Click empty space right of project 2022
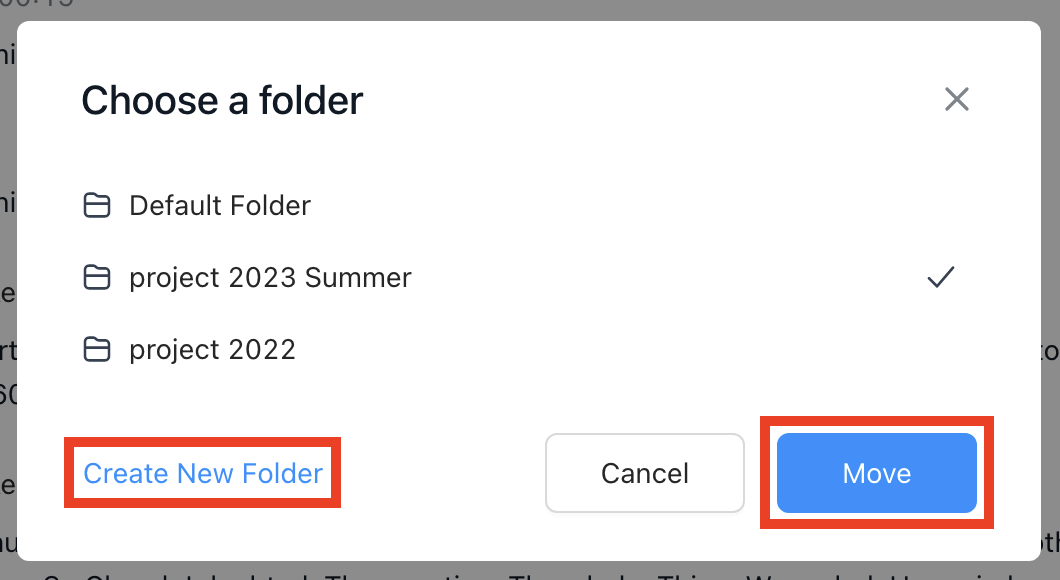 (x=608, y=349)
